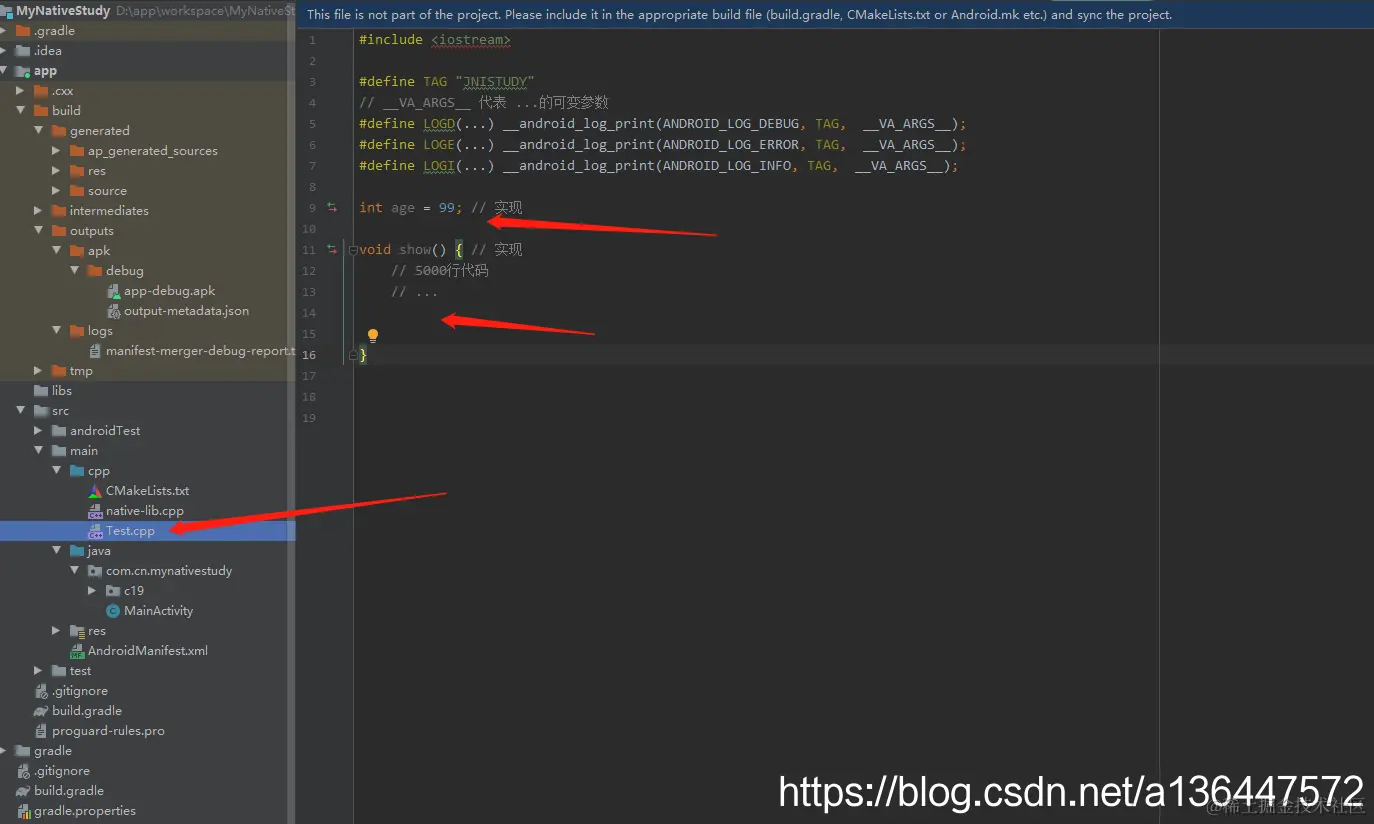The width and height of the screenshot is (1374, 824).
Task: Collapse the src folder arrow
Action: (x=21, y=411)
